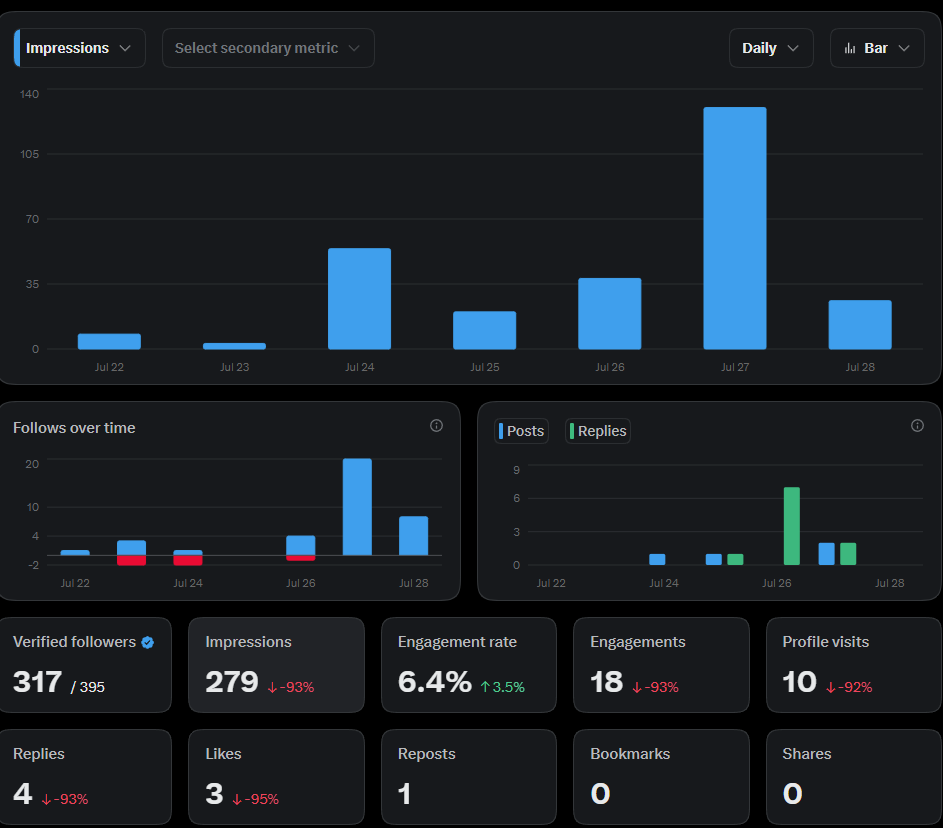Image resolution: width=943 pixels, height=828 pixels.
Task: Open the Bar chart type dropdown
Action: tap(877, 48)
